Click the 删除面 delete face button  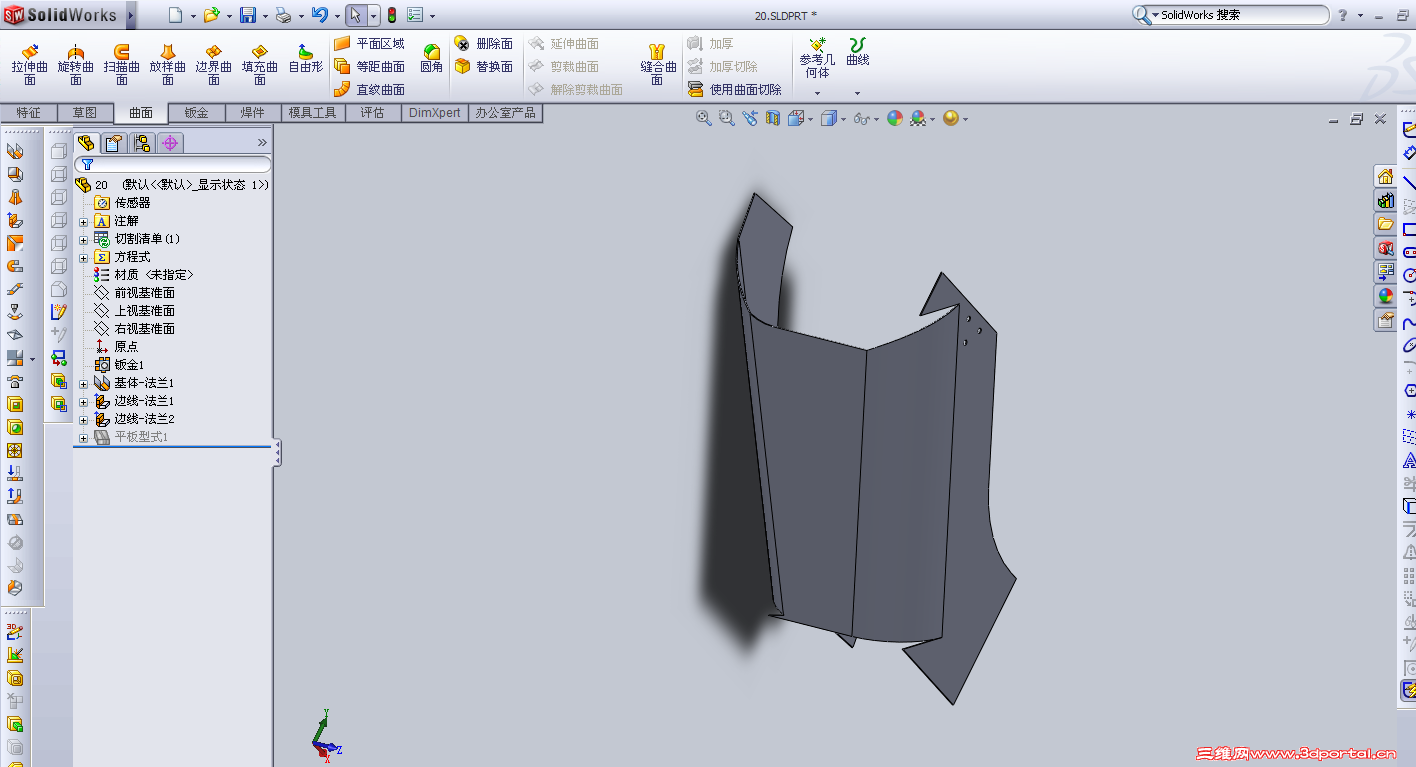point(483,44)
